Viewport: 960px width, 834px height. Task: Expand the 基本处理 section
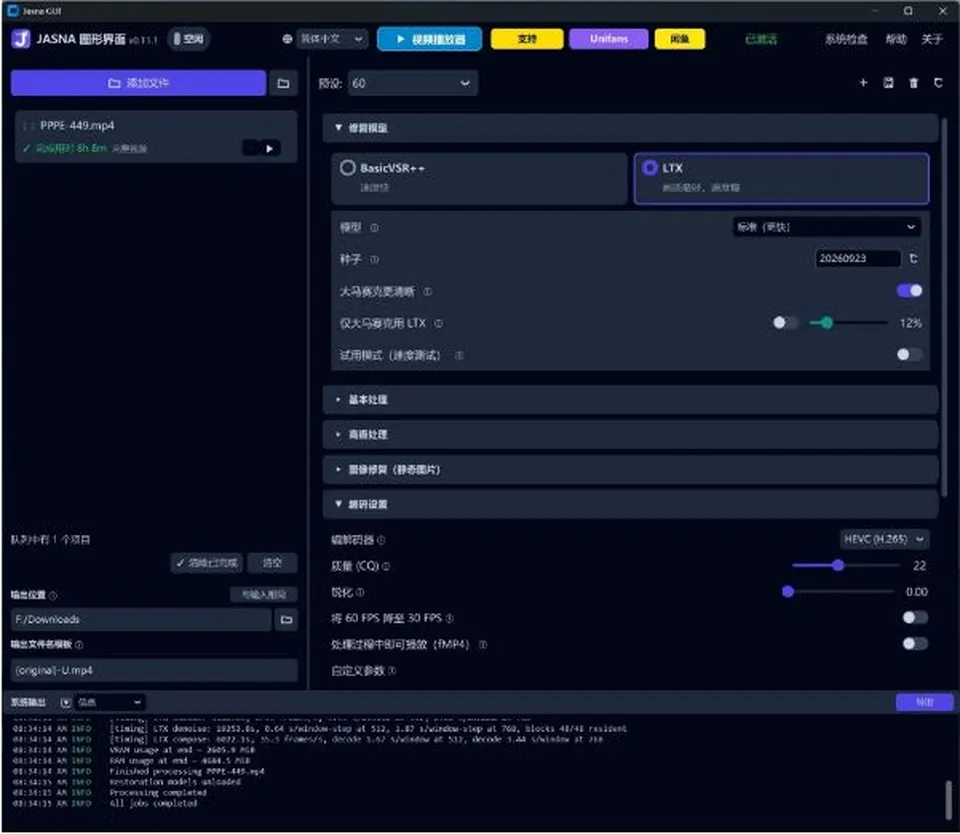[x=630, y=400]
